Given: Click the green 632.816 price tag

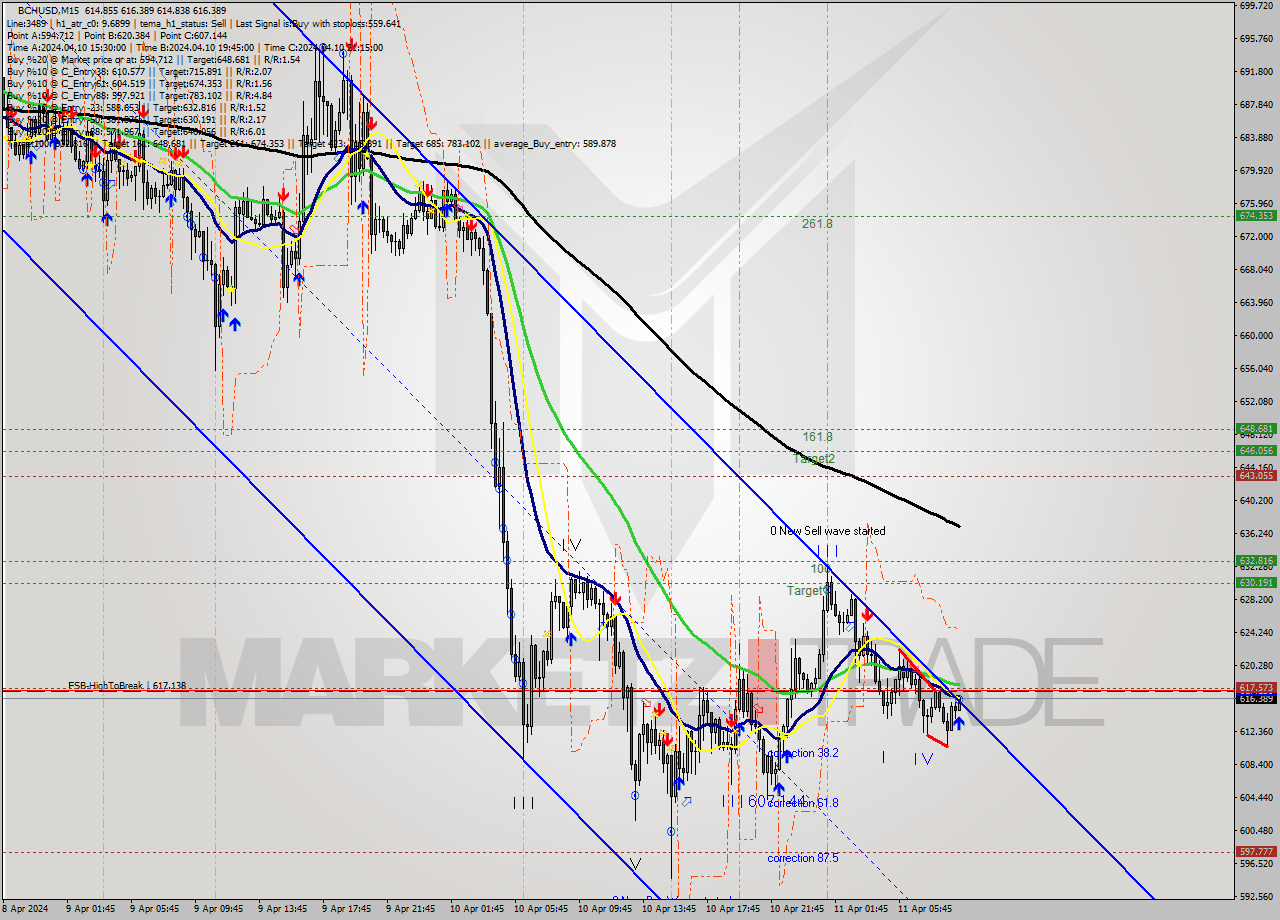Looking at the screenshot, I should 1256,561.
